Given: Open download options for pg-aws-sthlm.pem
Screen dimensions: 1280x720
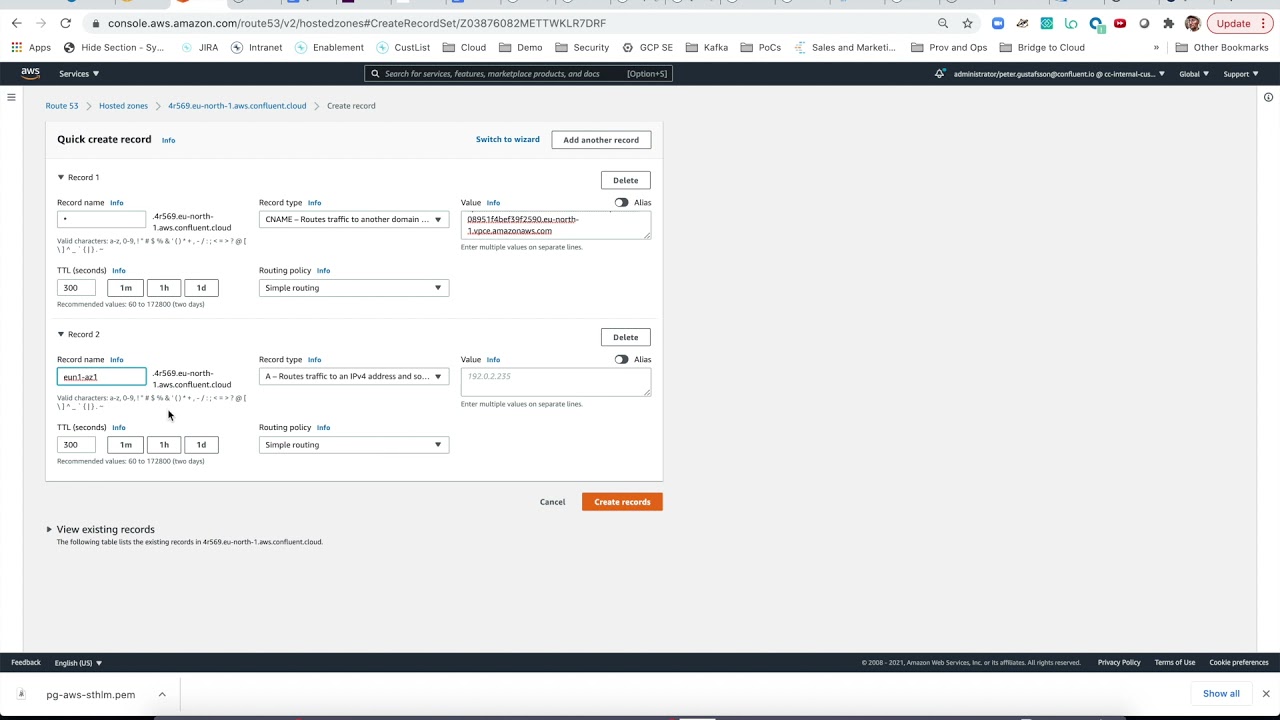Looking at the screenshot, I should [161, 694].
